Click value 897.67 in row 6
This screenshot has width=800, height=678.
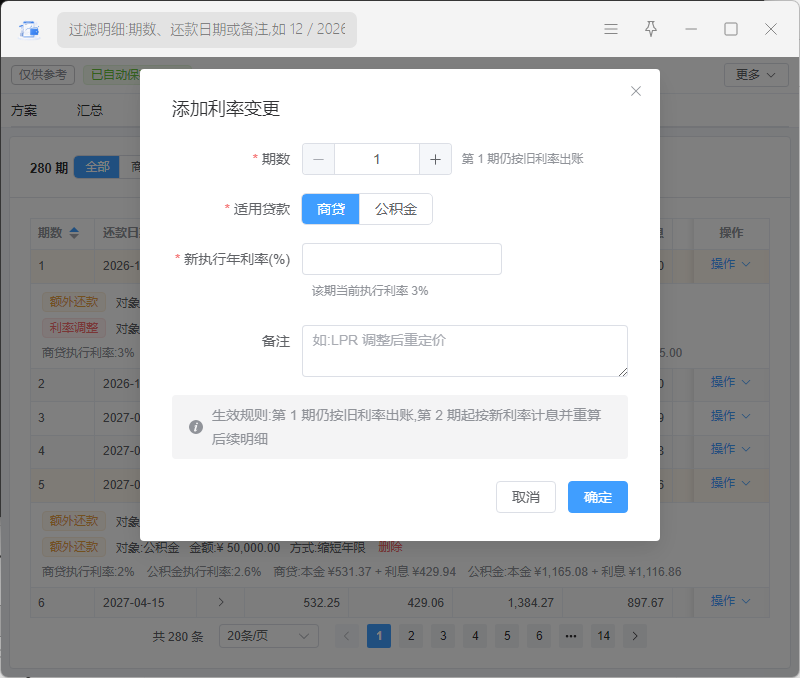(645, 603)
